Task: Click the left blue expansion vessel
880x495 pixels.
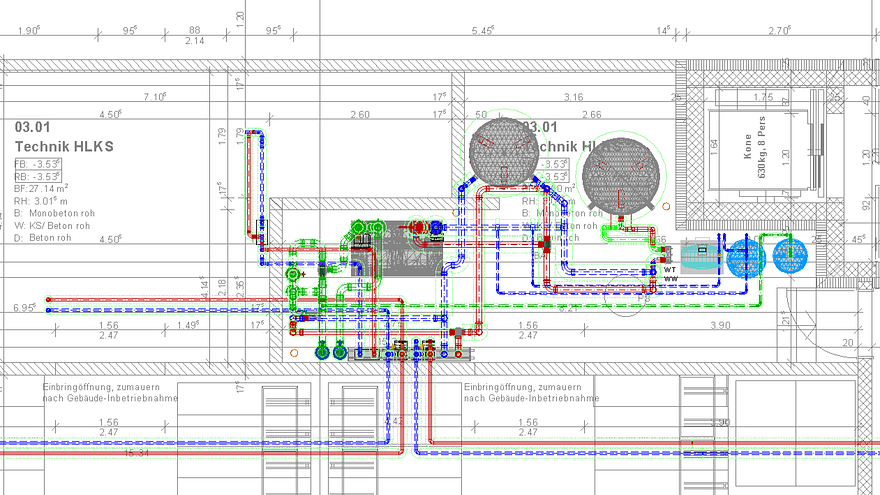Action: click(746, 256)
